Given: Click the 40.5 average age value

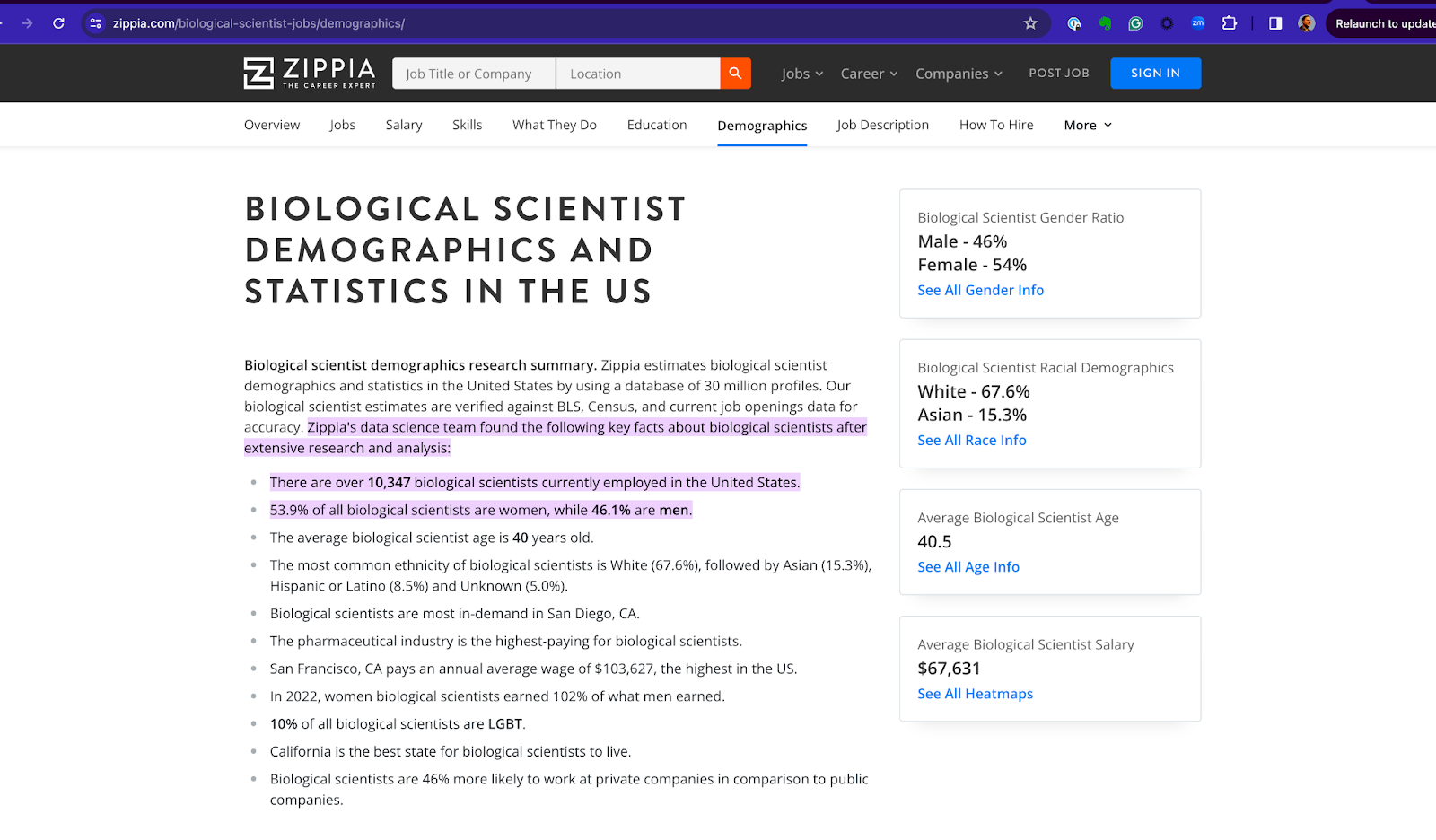Looking at the screenshot, I should pyautogui.click(x=934, y=542).
